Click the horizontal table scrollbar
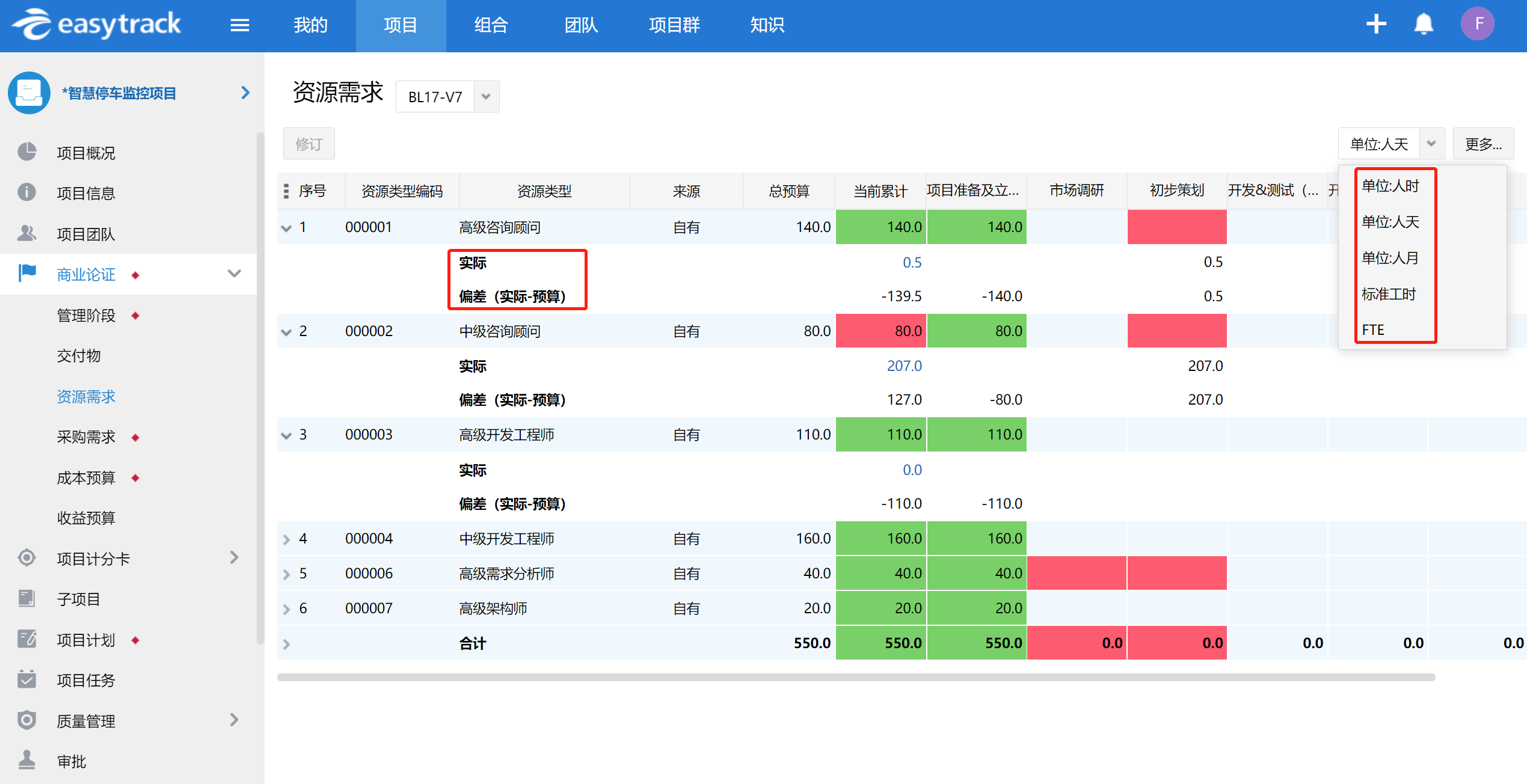This screenshot has height=784, width=1527. [x=855, y=678]
